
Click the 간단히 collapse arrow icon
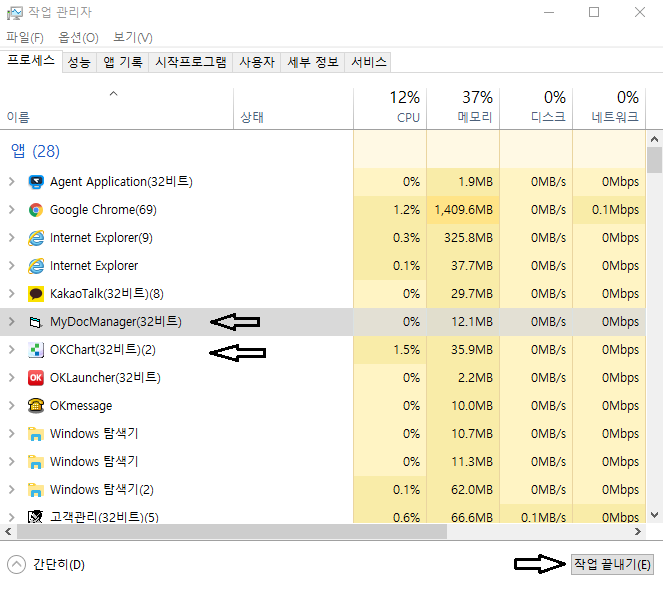pyautogui.click(x=16, y=564)
